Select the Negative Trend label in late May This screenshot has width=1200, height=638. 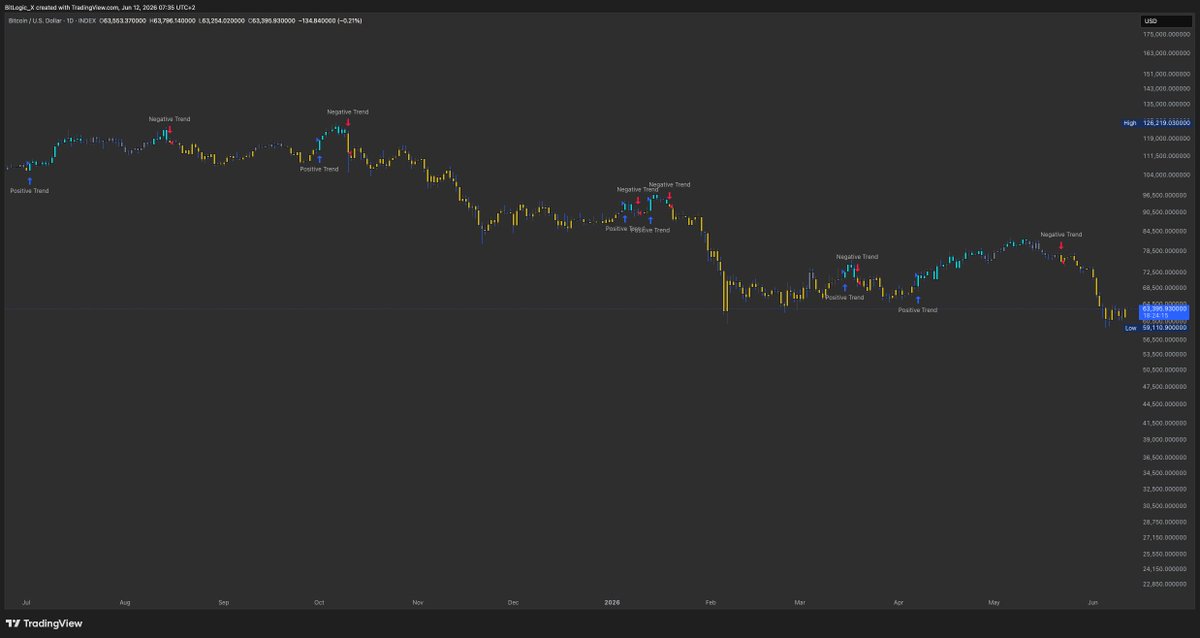(x=1061, y=234)
